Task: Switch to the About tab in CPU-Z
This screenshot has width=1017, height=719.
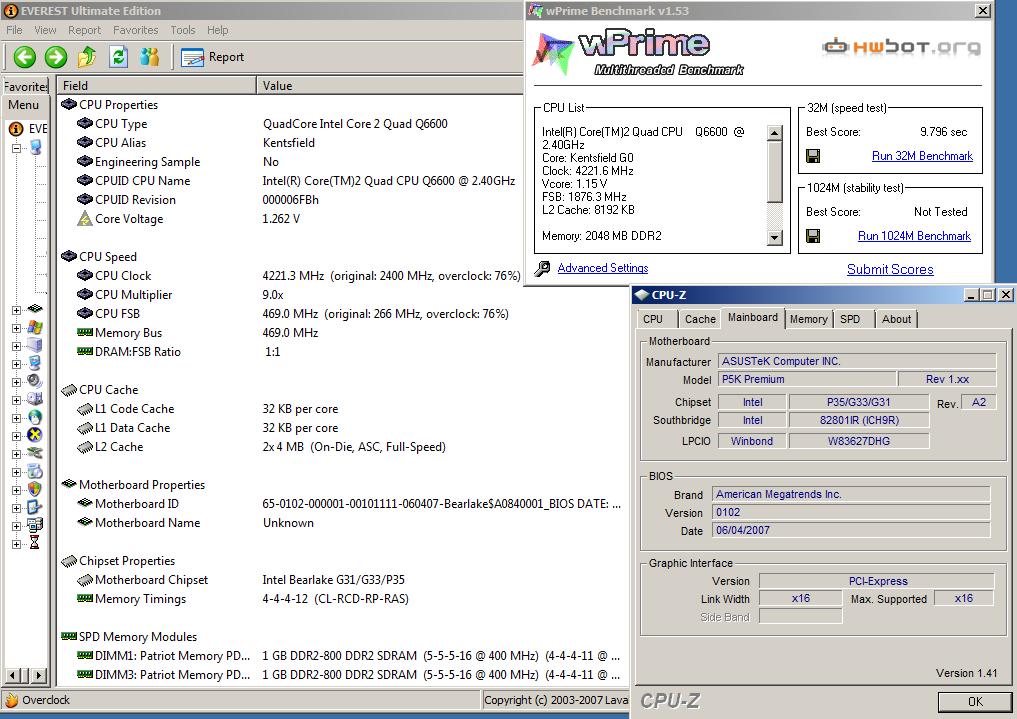Action: 896,319
